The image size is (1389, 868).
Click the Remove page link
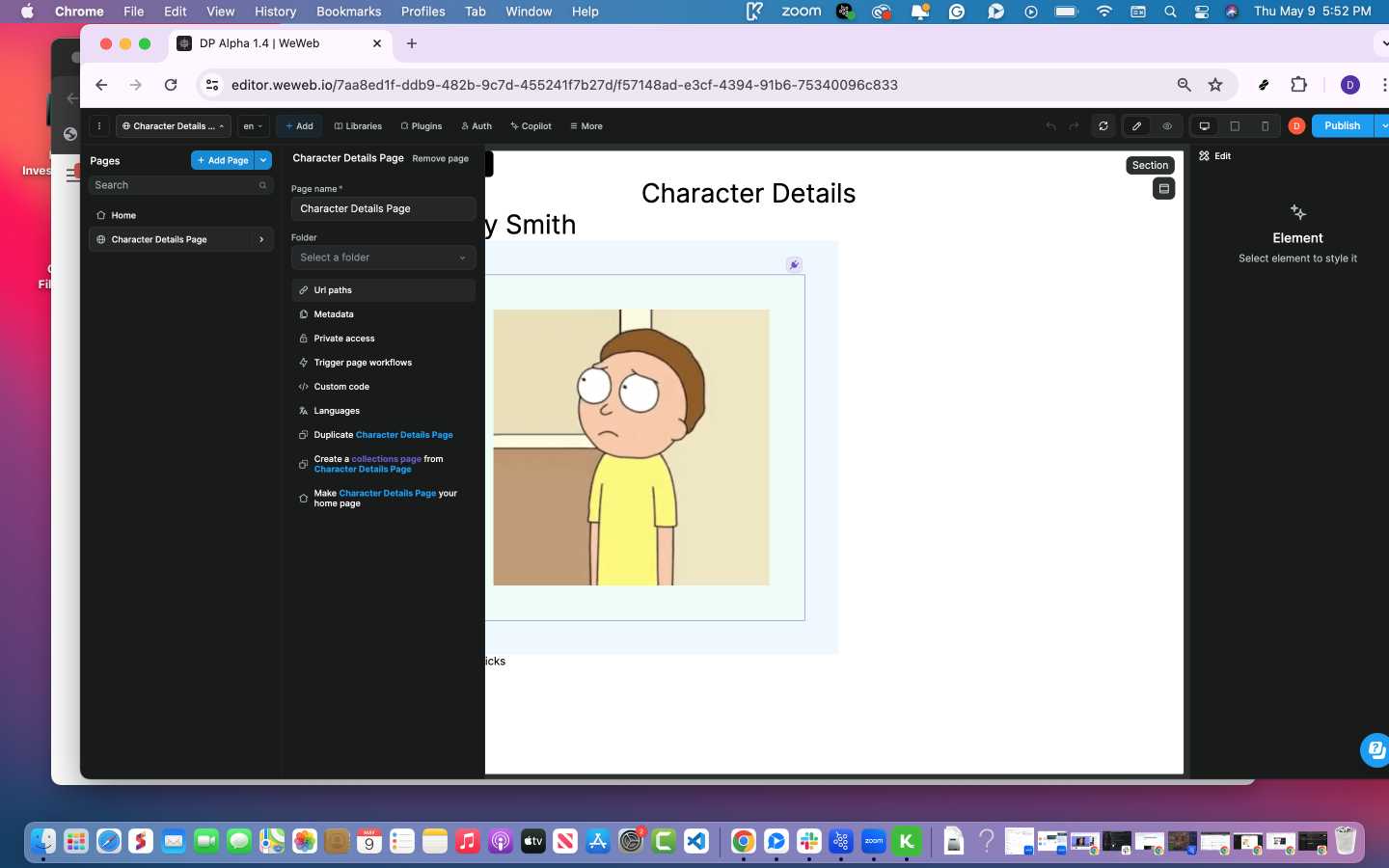coord(440,158)
